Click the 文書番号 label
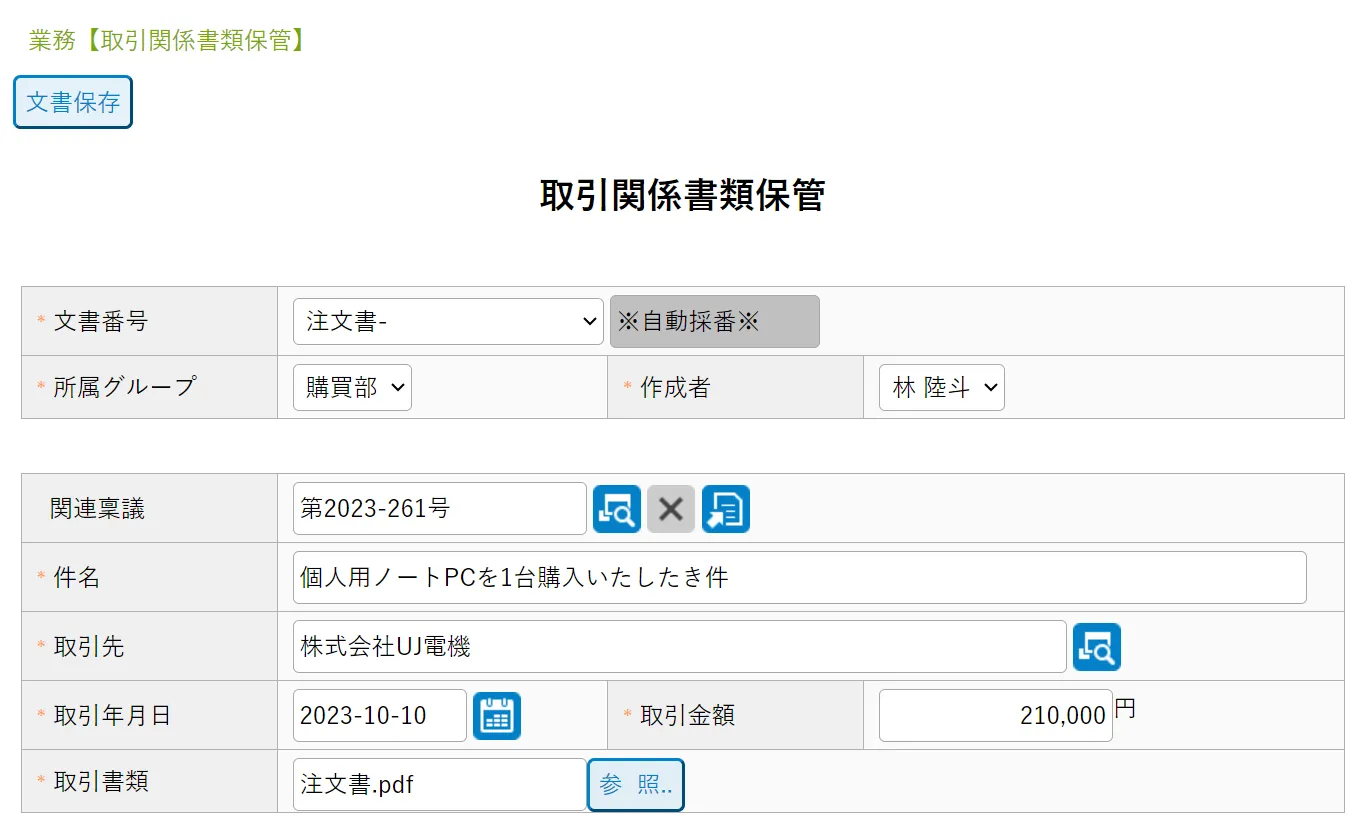Screen dimensions: 1370x836 pyautogui.click(x=101, y=321)
